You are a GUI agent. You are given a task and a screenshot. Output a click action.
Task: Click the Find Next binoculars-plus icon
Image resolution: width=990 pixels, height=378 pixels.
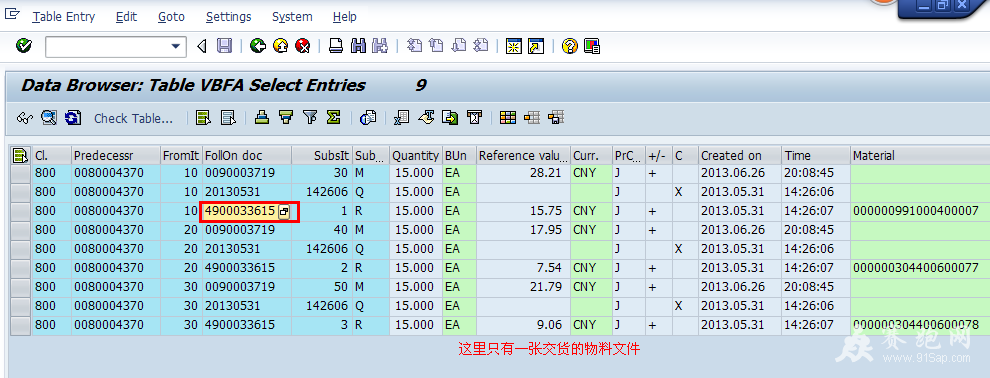[380, 46]
